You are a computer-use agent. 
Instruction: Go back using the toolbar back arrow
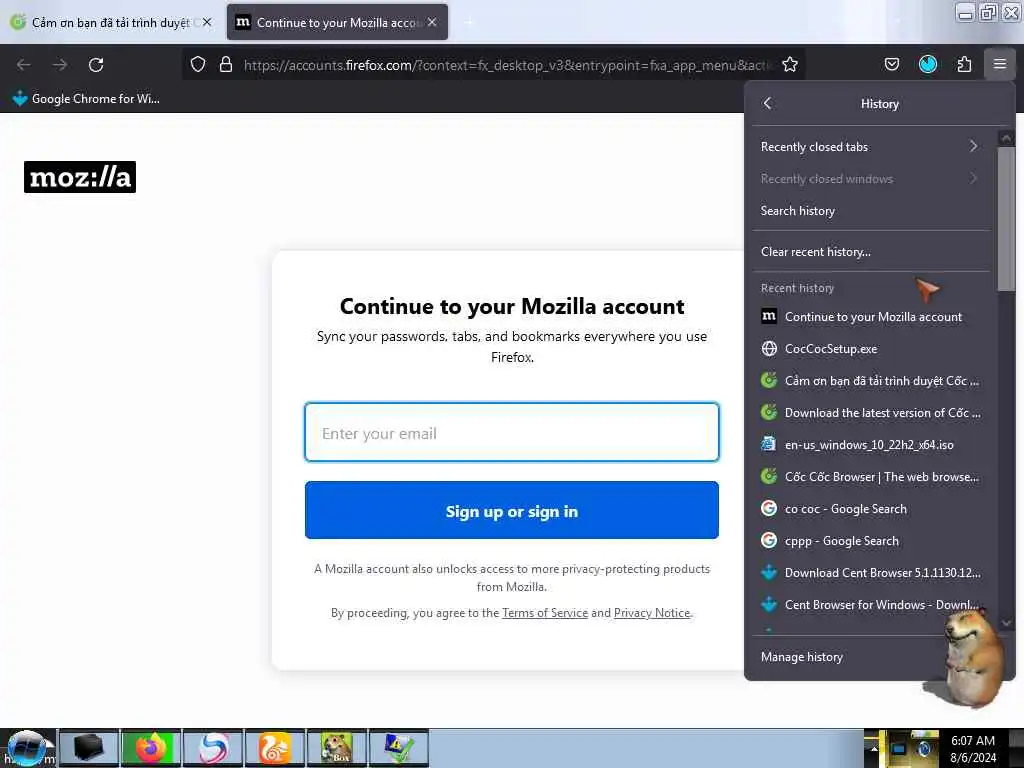pyautogui.click(x=24, y=65)
